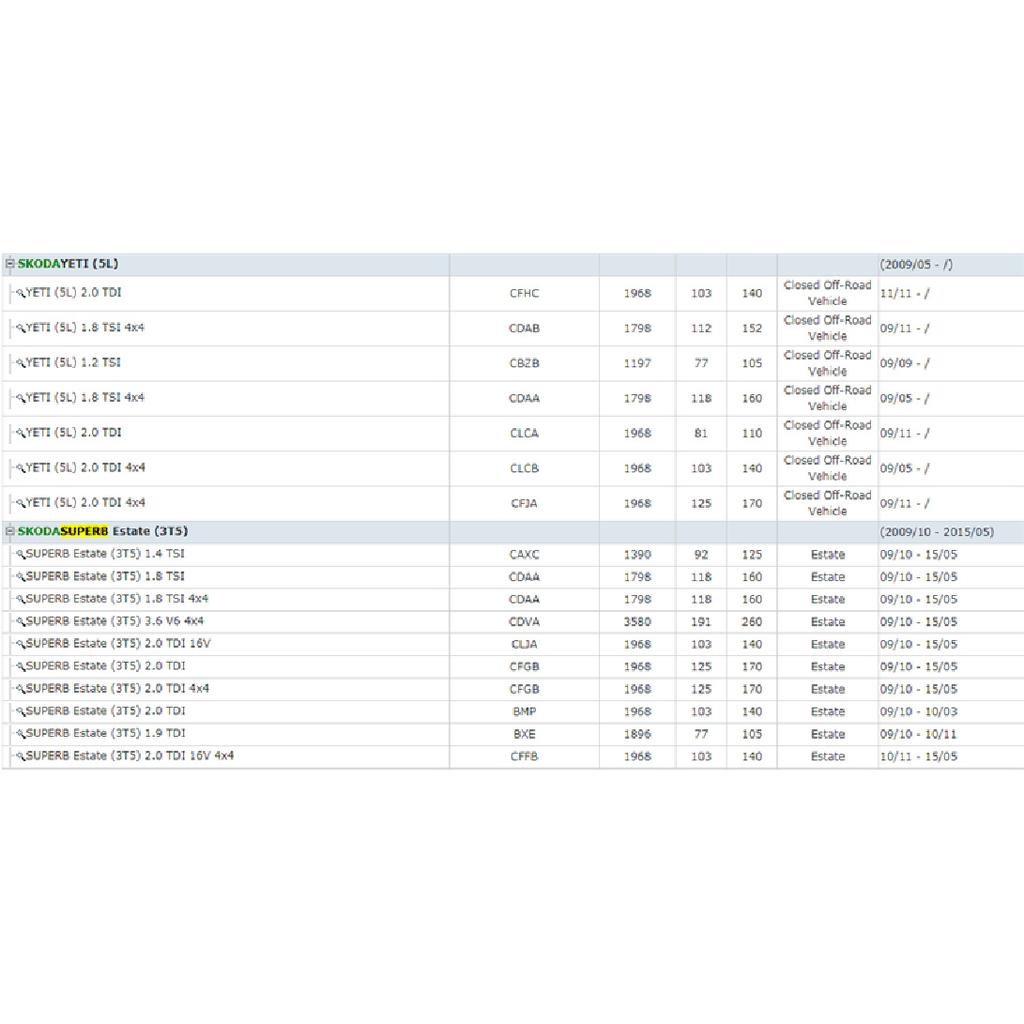Click the date range (2009/10 - 2015/05)
1024x1024 pixels.
(x=937, y=532)
